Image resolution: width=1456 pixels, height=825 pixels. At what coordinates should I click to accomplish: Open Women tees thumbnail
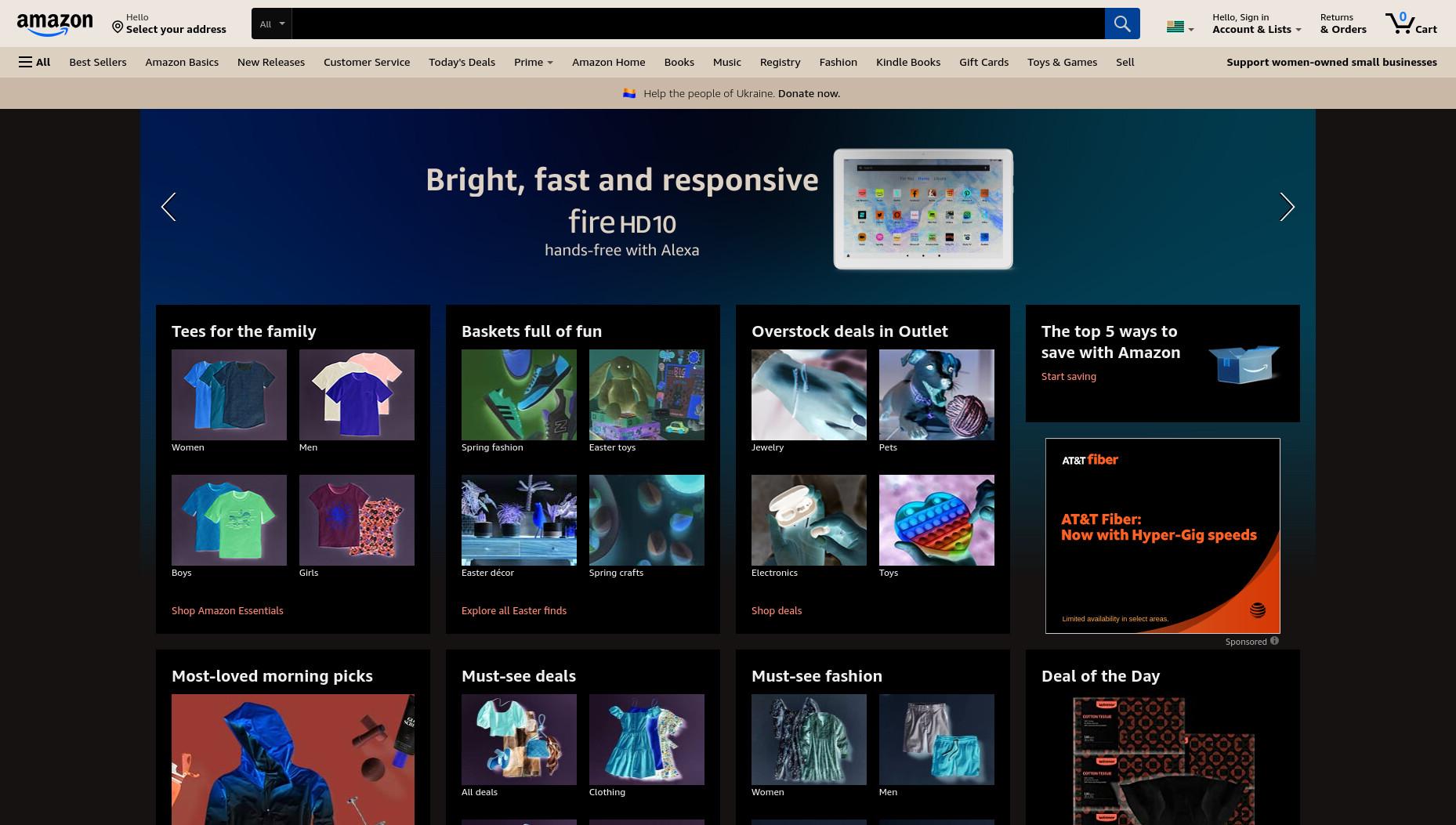click(229, 395)
